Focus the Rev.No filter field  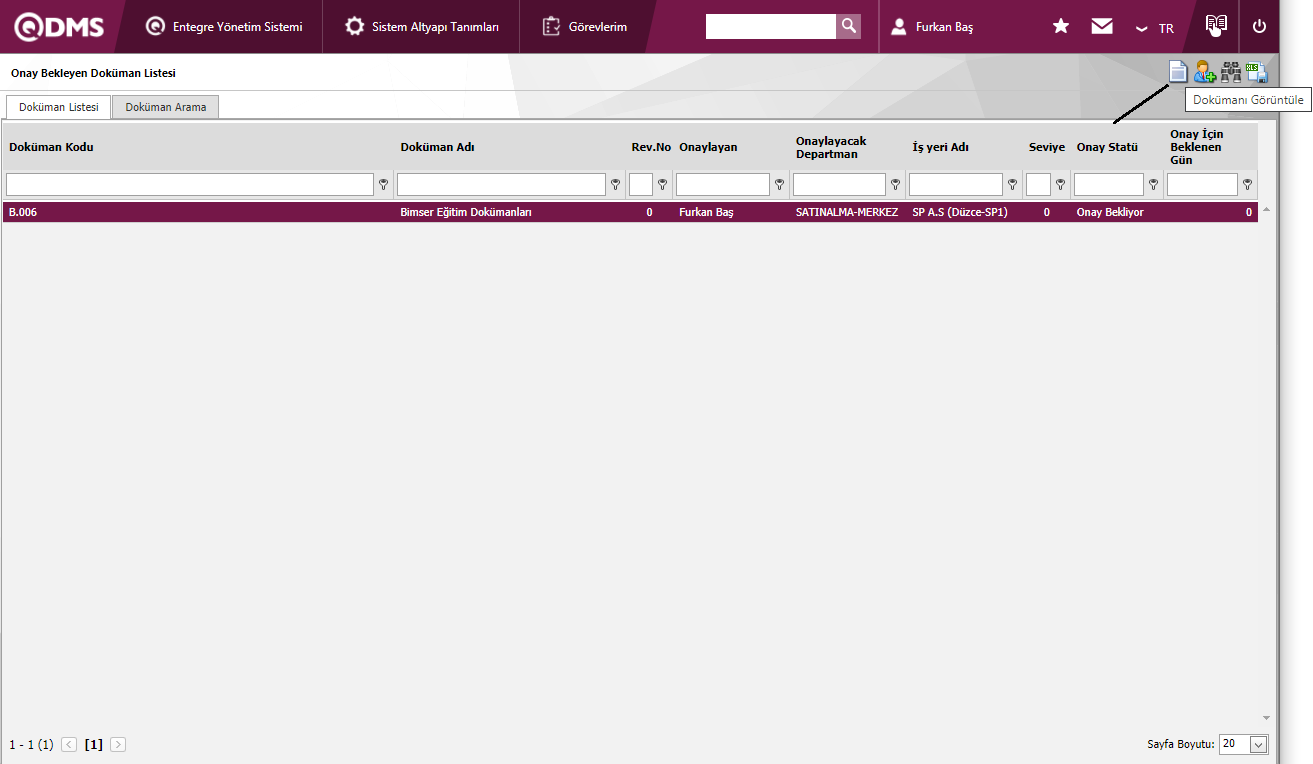[641, 185]
